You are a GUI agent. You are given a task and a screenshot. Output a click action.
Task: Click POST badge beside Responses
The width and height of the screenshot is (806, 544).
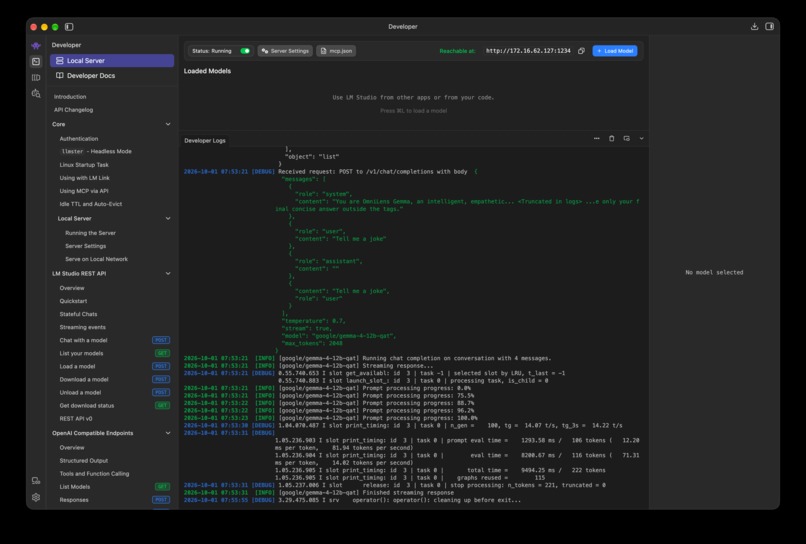[x=161, y=500]
